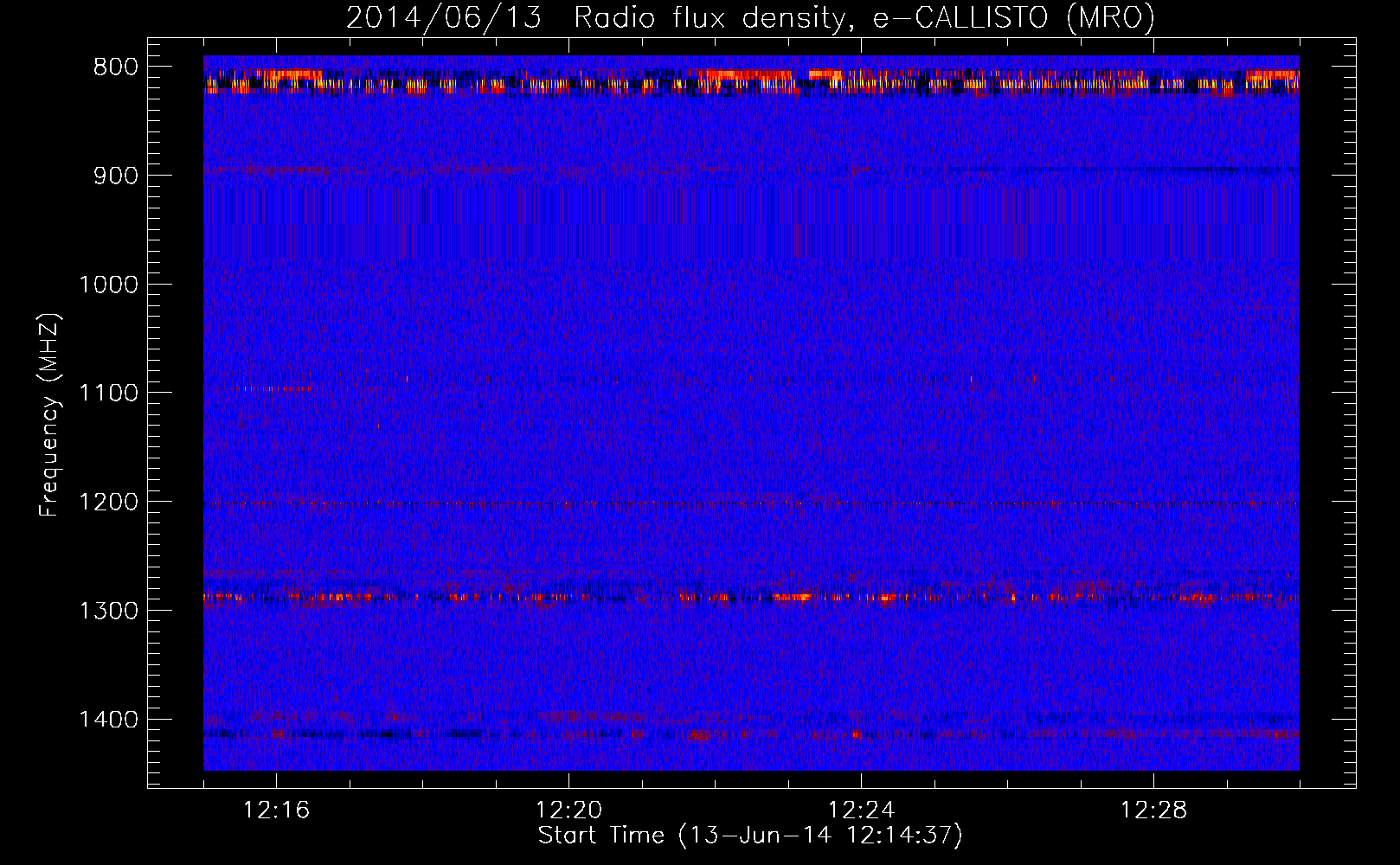This screenshot has height=865, width=1400.
Task: Select the 12:16 time axis label
Action: click(276, 811)
